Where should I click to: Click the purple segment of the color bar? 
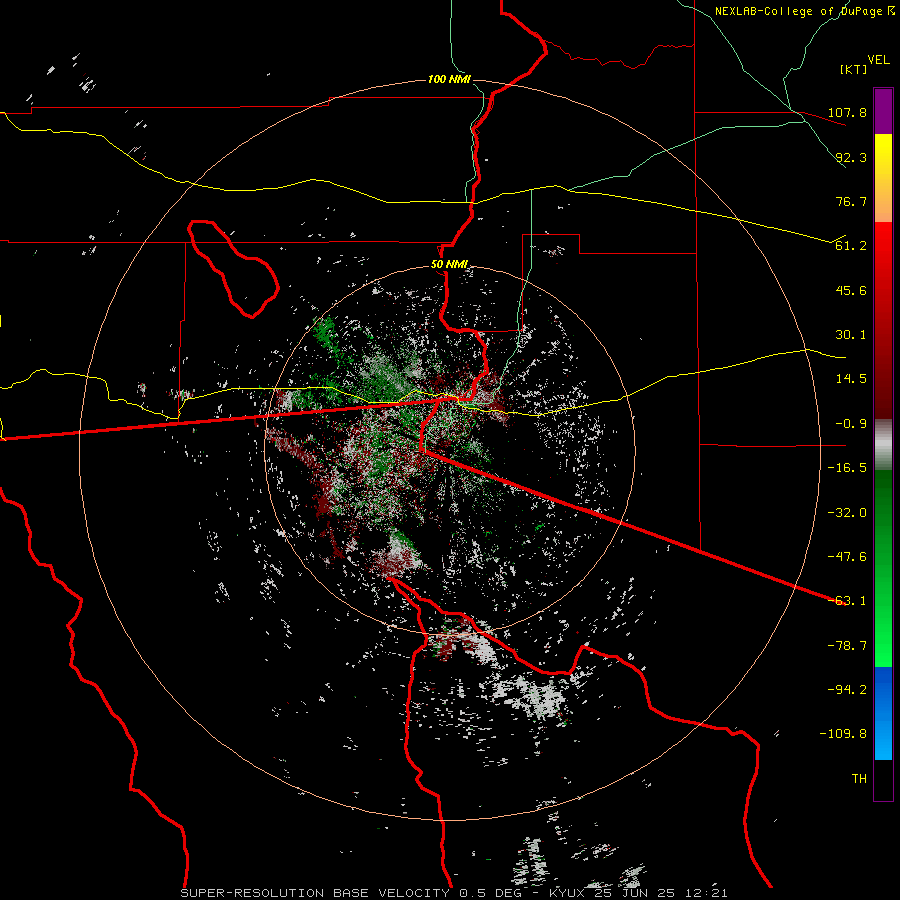883,111
